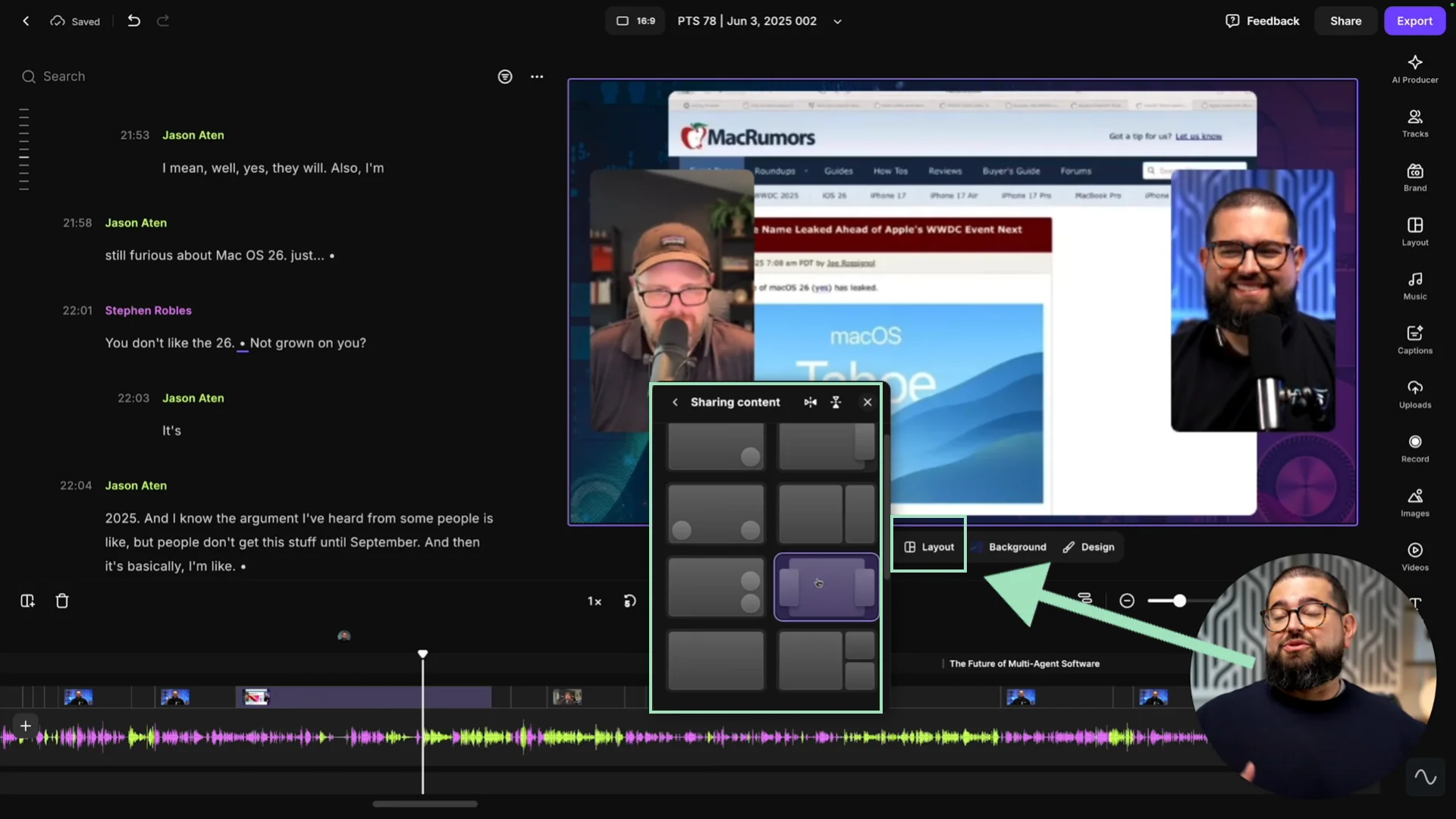Click the 22:03 transcript word 'It's'
The height and width of the screenshot is (819, 1456).
pyautogui.click(x=171, y=431)
